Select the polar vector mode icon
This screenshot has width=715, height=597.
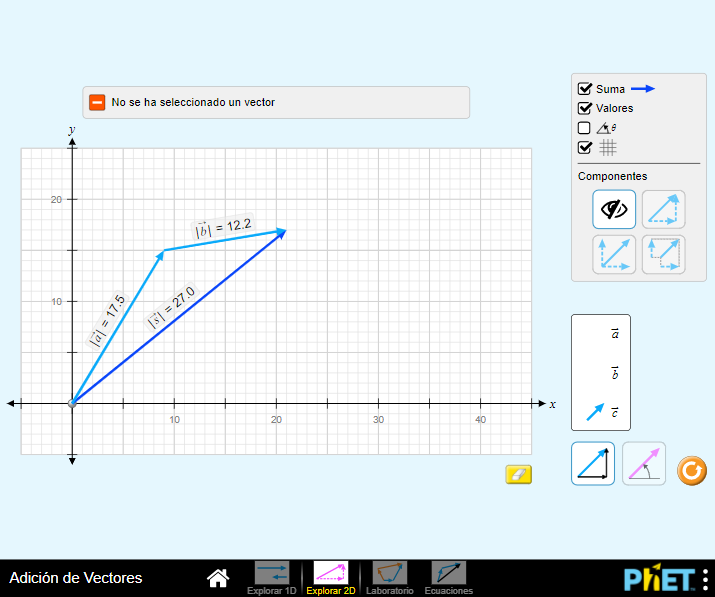pyautogui.click(x=644, y=464)
